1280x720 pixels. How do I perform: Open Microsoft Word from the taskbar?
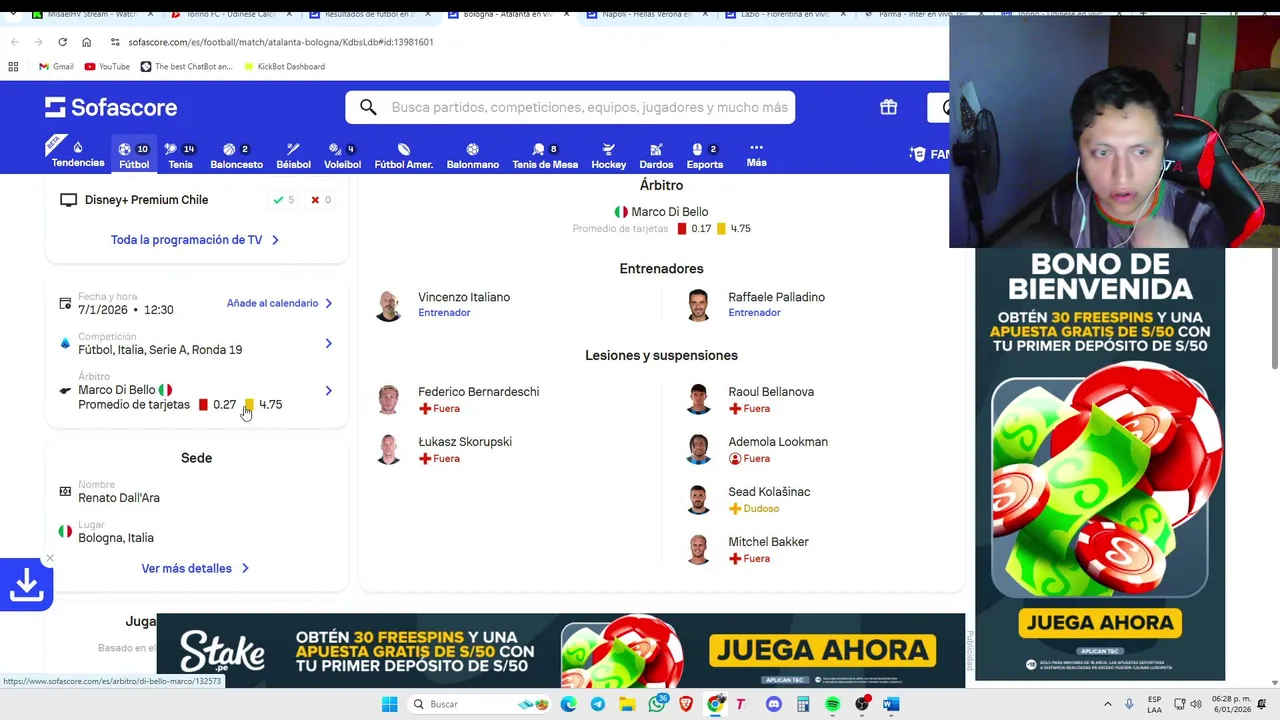pos(891,704)
